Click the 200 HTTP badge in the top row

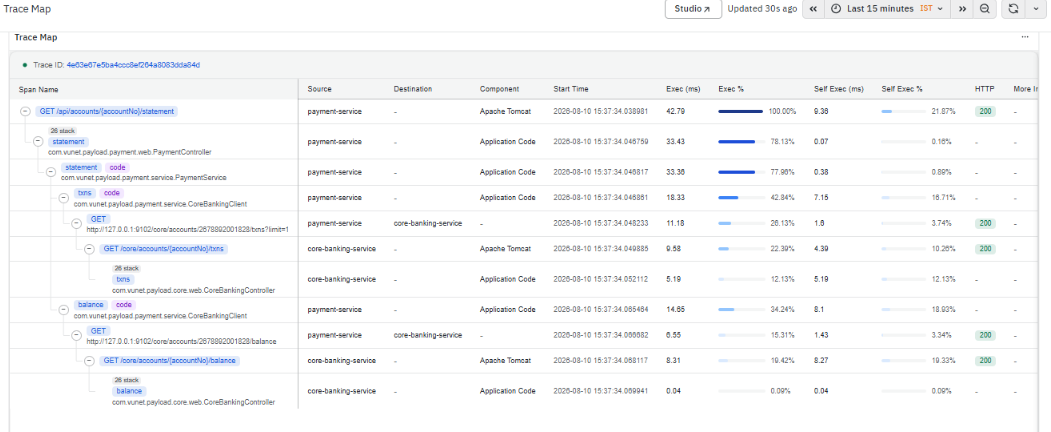coord(985,112)
